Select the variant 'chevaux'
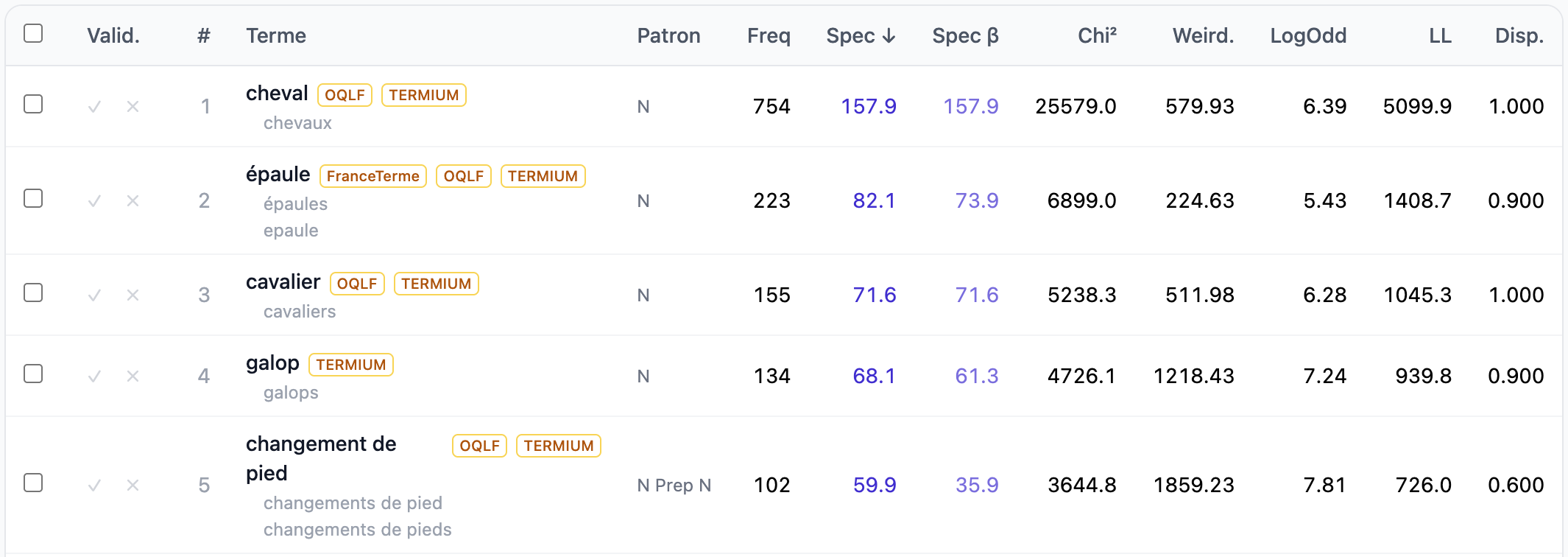Screen dimensions: 1568x557 tap(297, 123)
